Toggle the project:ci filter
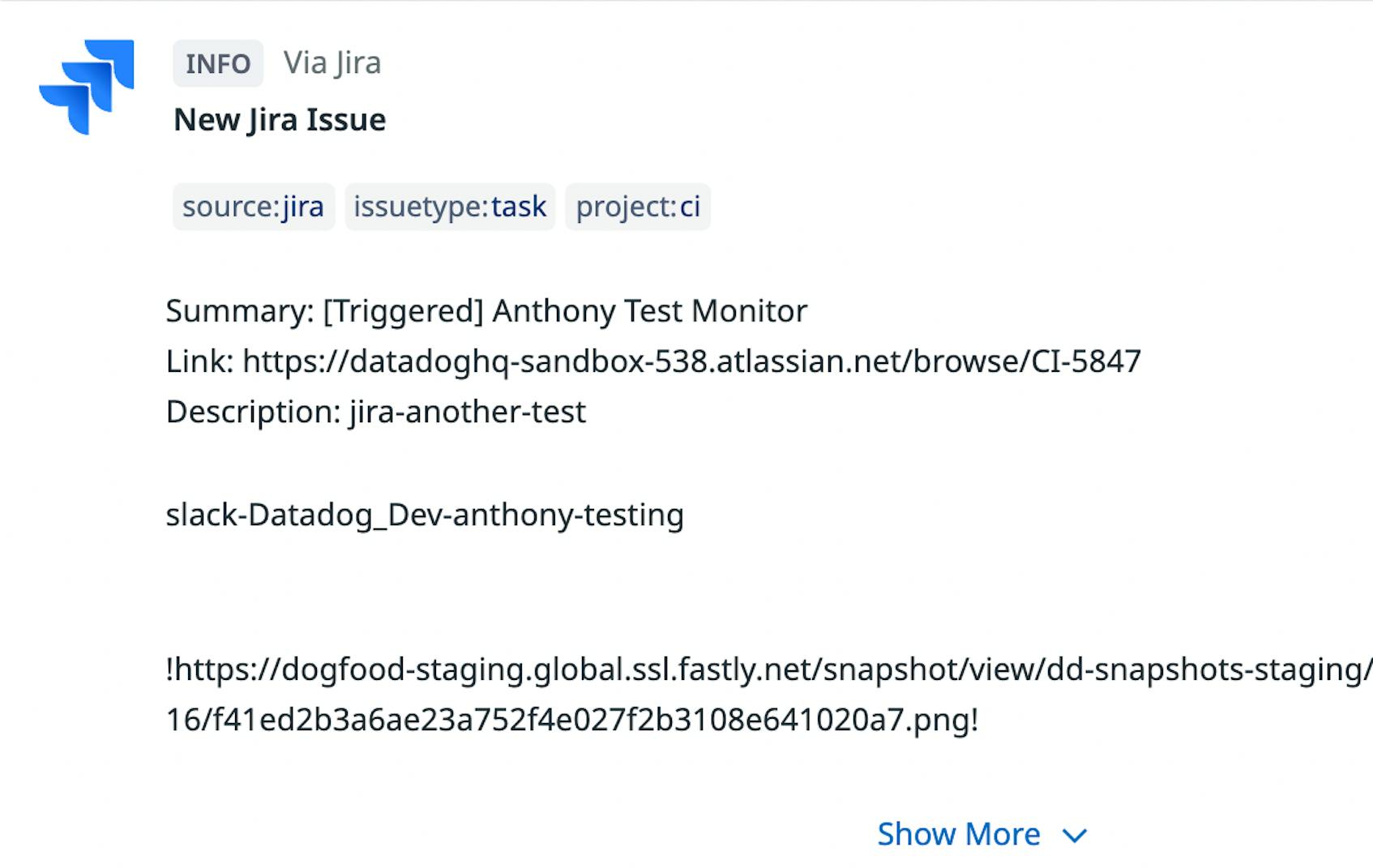The width and height of the screenshot is (1373, 868). pyautogui.click(x=638, y=207)
